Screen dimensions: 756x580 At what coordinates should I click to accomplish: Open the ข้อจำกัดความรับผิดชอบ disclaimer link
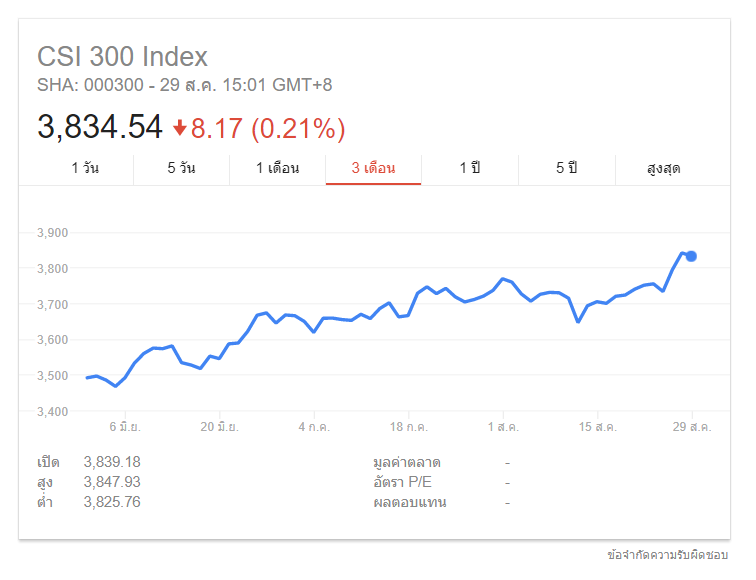tap(668, 554)
